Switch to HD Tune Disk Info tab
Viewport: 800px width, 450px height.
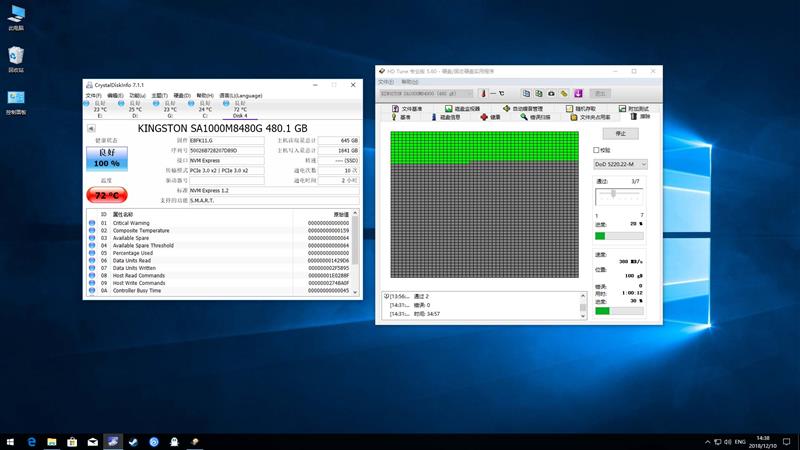(445, 117)
